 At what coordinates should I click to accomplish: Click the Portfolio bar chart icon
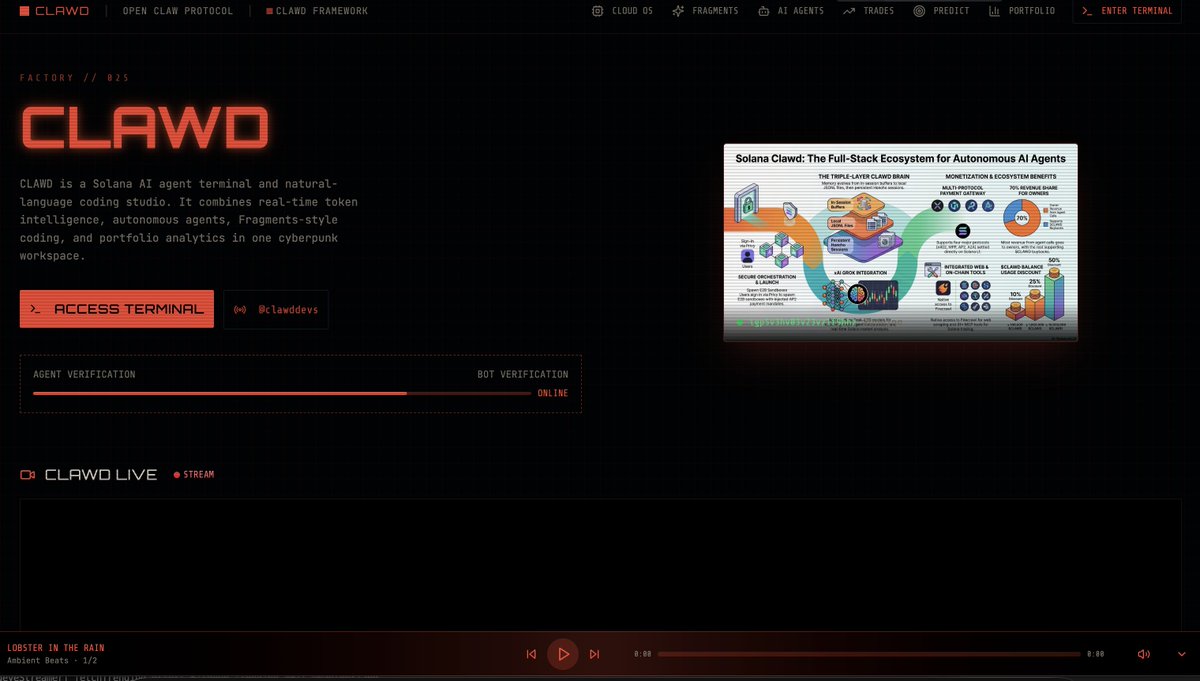point(994,11)
